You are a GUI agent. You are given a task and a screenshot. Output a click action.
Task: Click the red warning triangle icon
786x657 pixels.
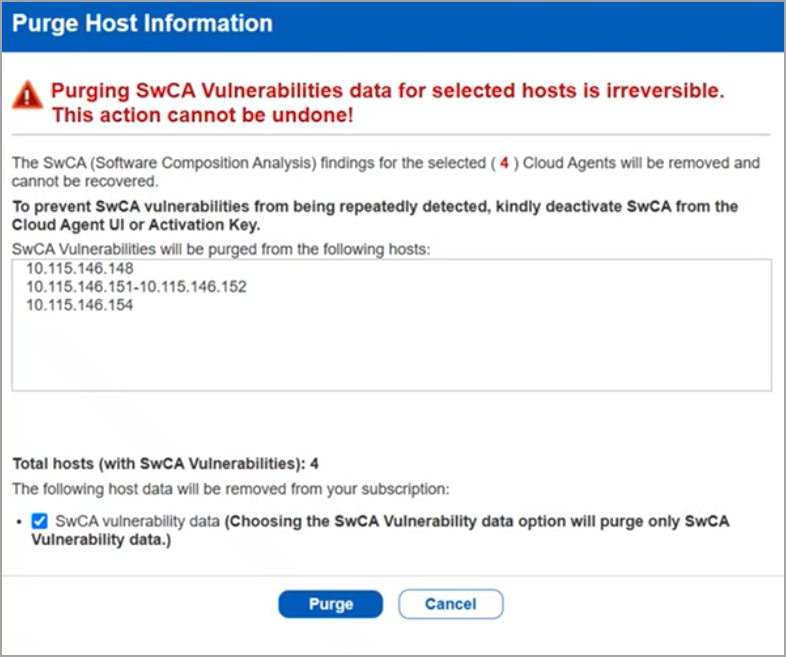click(28, 96)
